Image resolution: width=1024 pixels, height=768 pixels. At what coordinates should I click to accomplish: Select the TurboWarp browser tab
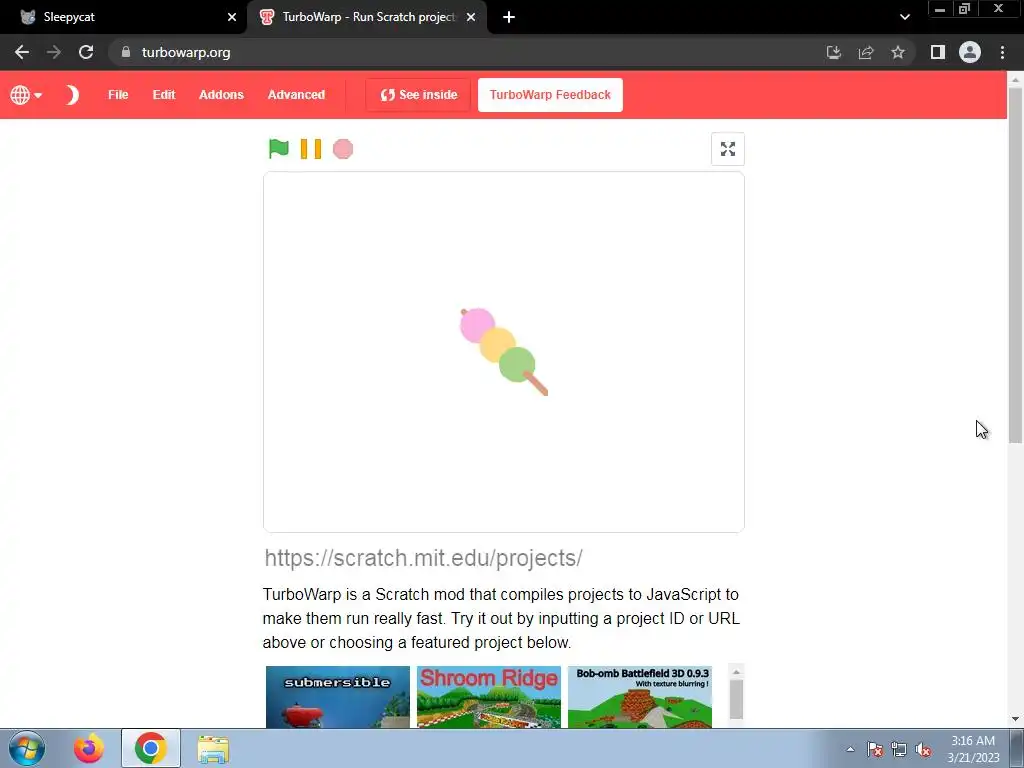click(366, 17)
